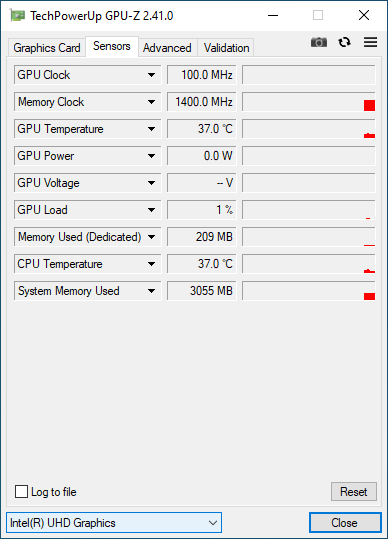Click the GPU-Z app icon in title bar
388x539 pixels.
(17, 16)
